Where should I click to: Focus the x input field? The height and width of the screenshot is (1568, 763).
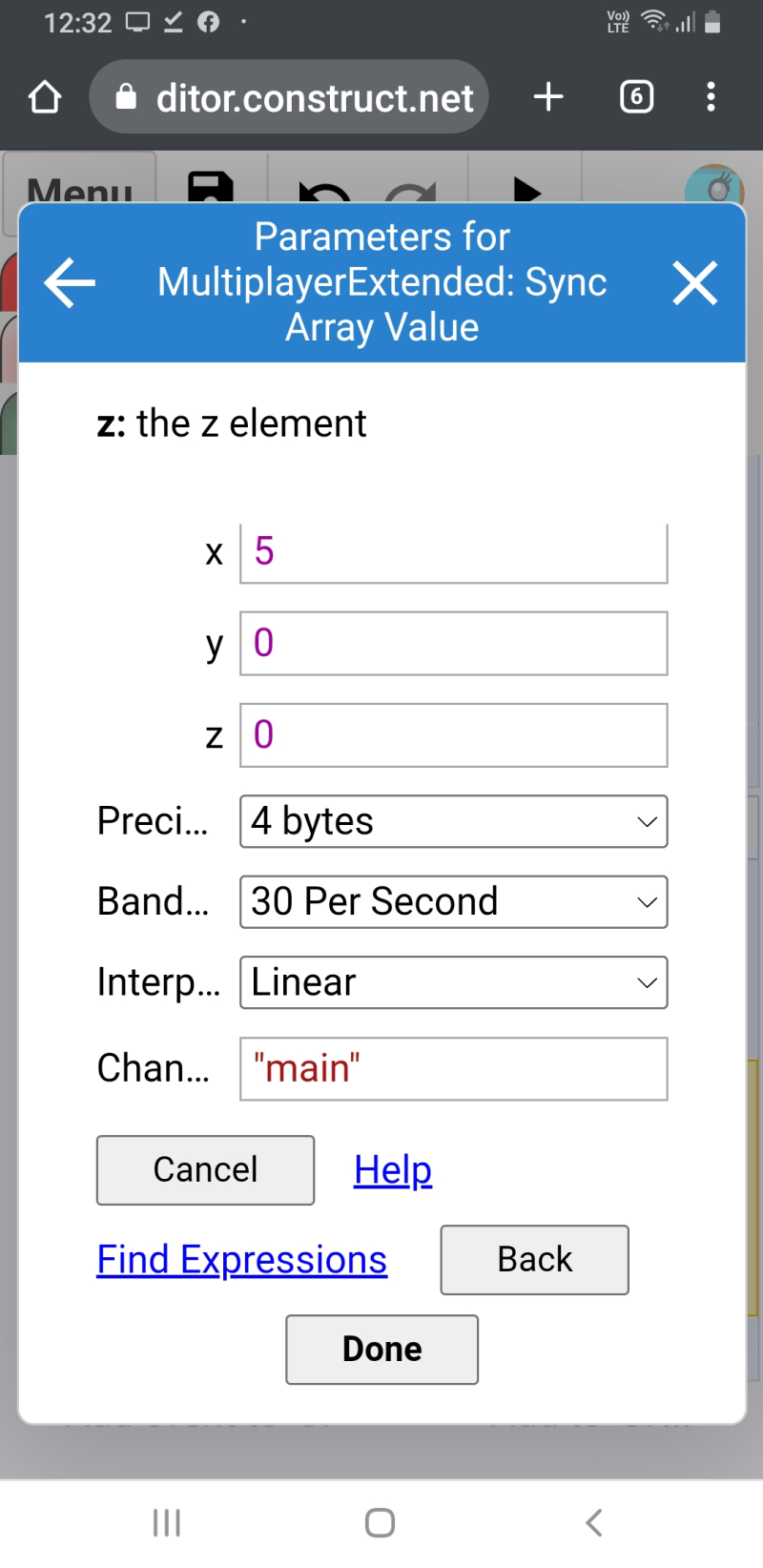453,552
